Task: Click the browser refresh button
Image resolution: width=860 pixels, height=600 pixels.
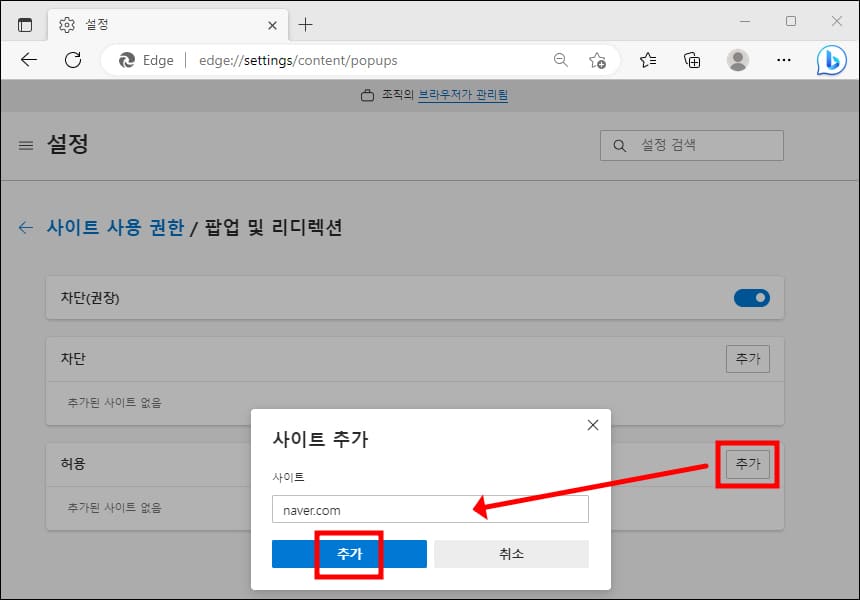Action: pos(71,60)
